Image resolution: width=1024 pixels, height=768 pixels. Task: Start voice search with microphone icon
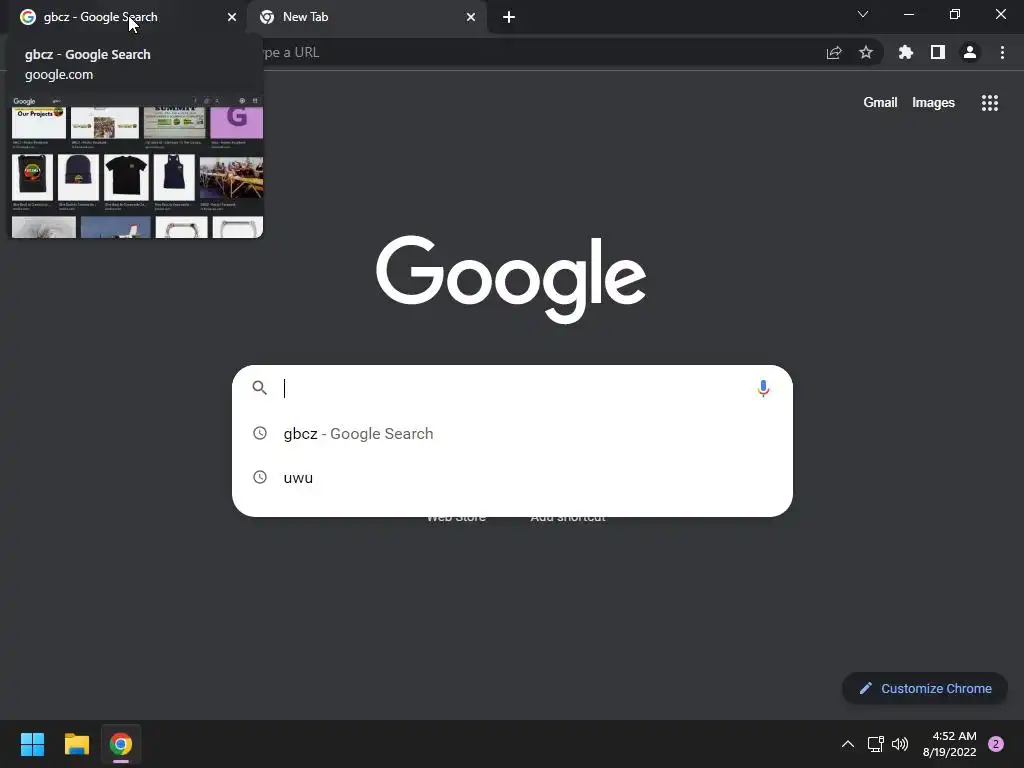click(x=763, y=388)
